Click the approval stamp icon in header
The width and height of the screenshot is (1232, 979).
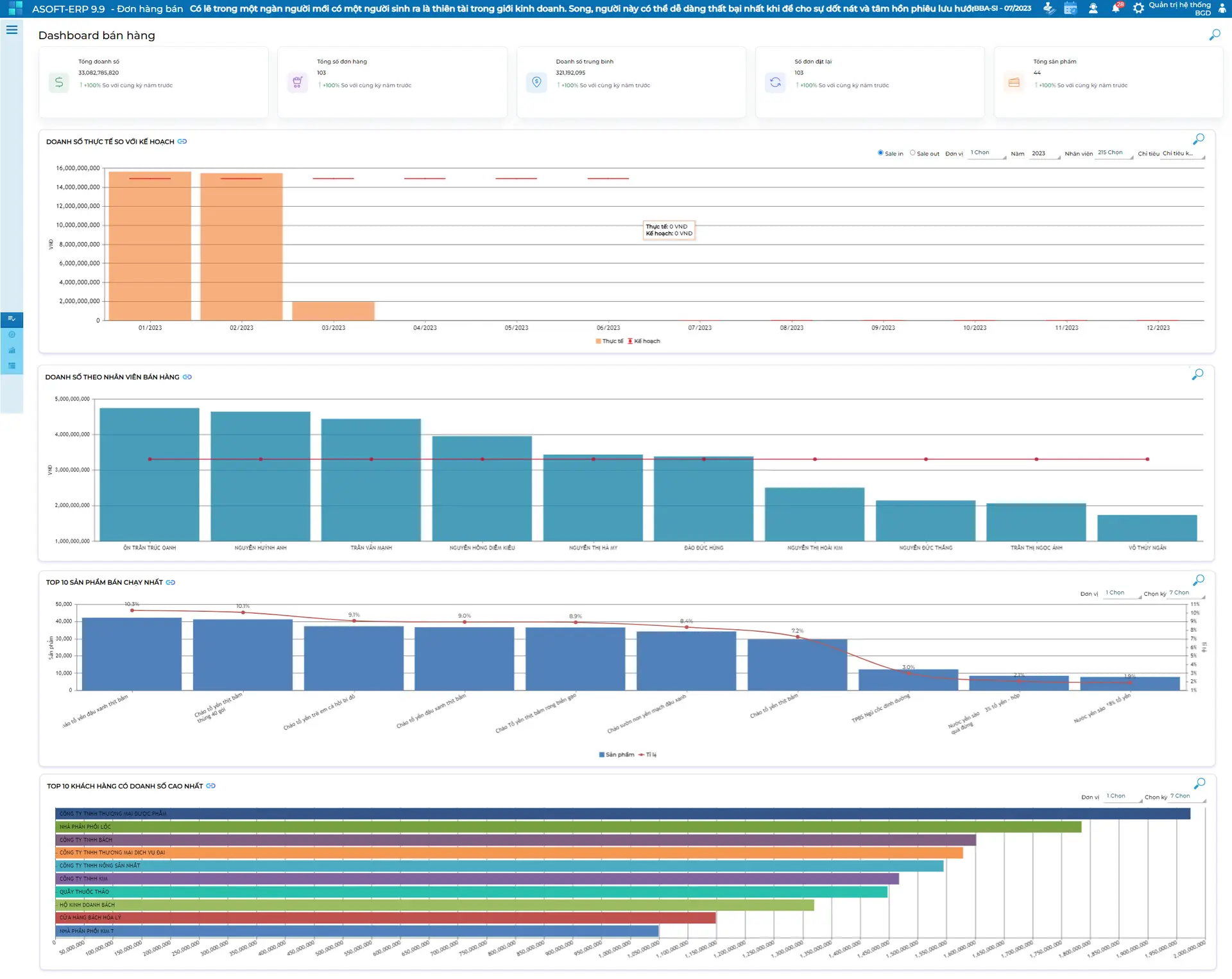pyautogui.click(x=1048, y=8)
